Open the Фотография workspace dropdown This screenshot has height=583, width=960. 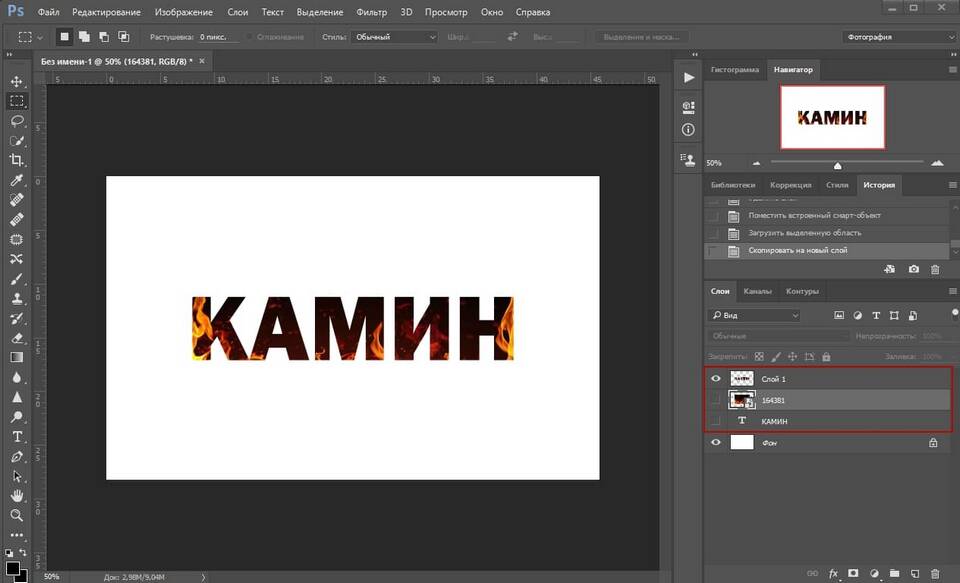click(x=899, y=37)
